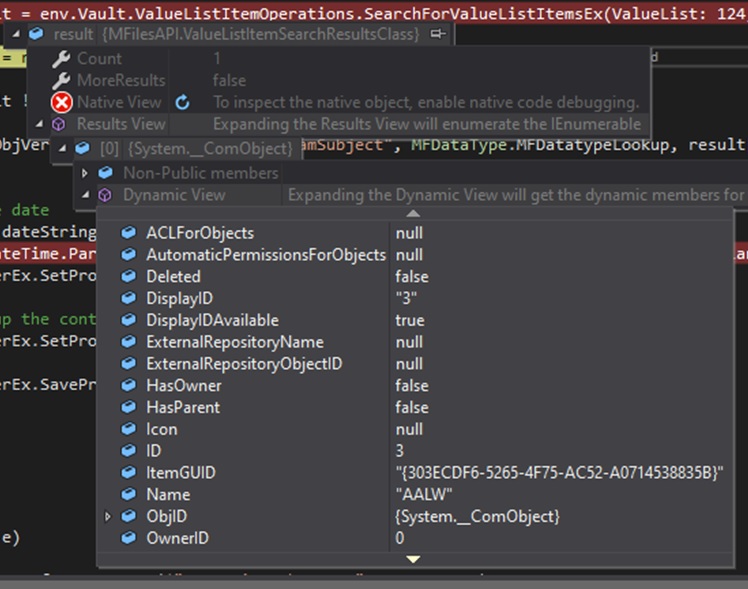748x589 pixels.
Task: Click the Icon property cube icon
Action: pos(128,429)
